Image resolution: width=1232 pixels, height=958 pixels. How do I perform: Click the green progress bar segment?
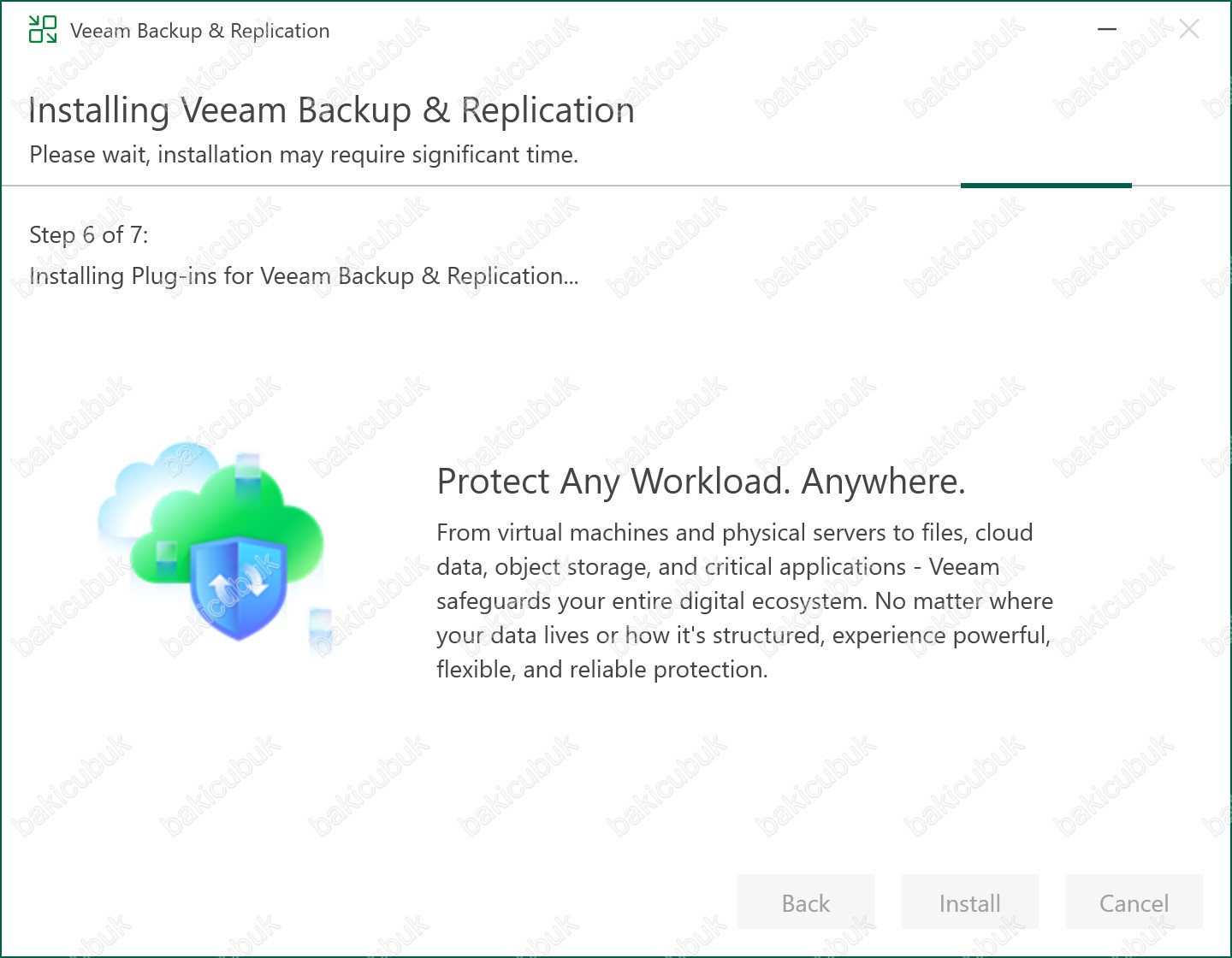pos(1045,185)
